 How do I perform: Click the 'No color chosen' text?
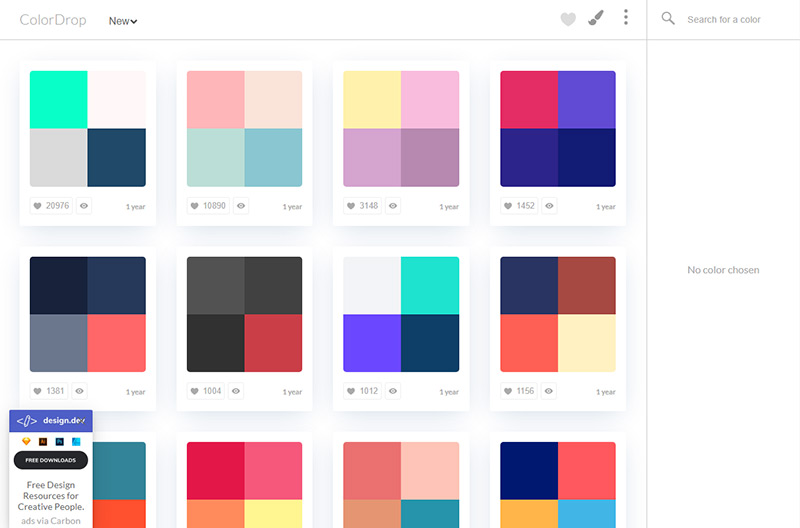click(723, 270)
